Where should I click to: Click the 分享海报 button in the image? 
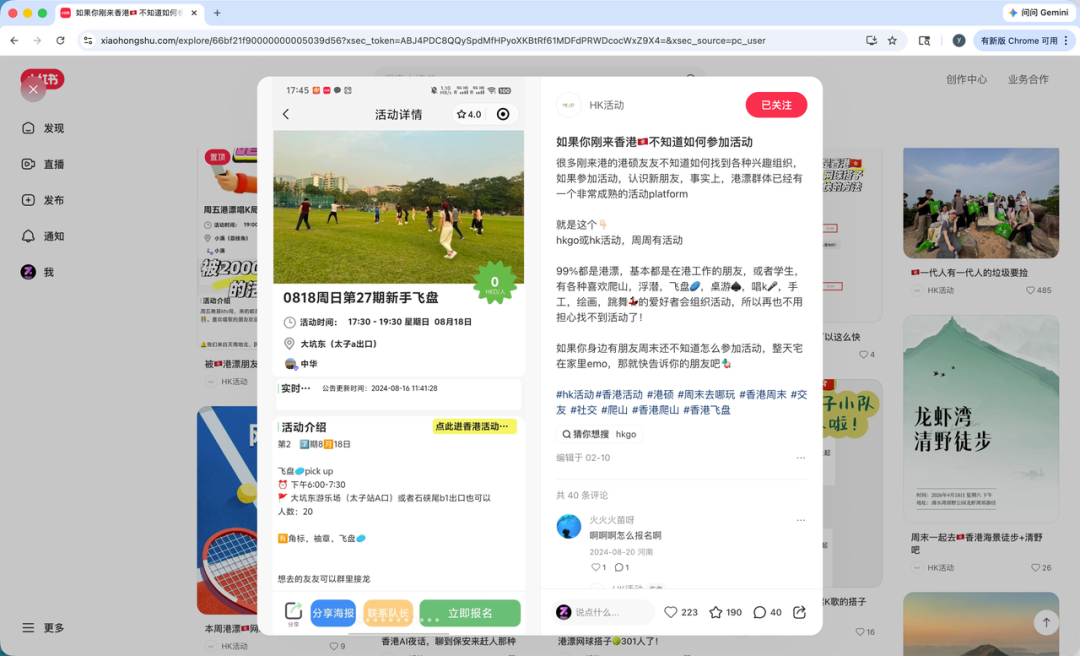pyautogui.click(x=333, y=613)
